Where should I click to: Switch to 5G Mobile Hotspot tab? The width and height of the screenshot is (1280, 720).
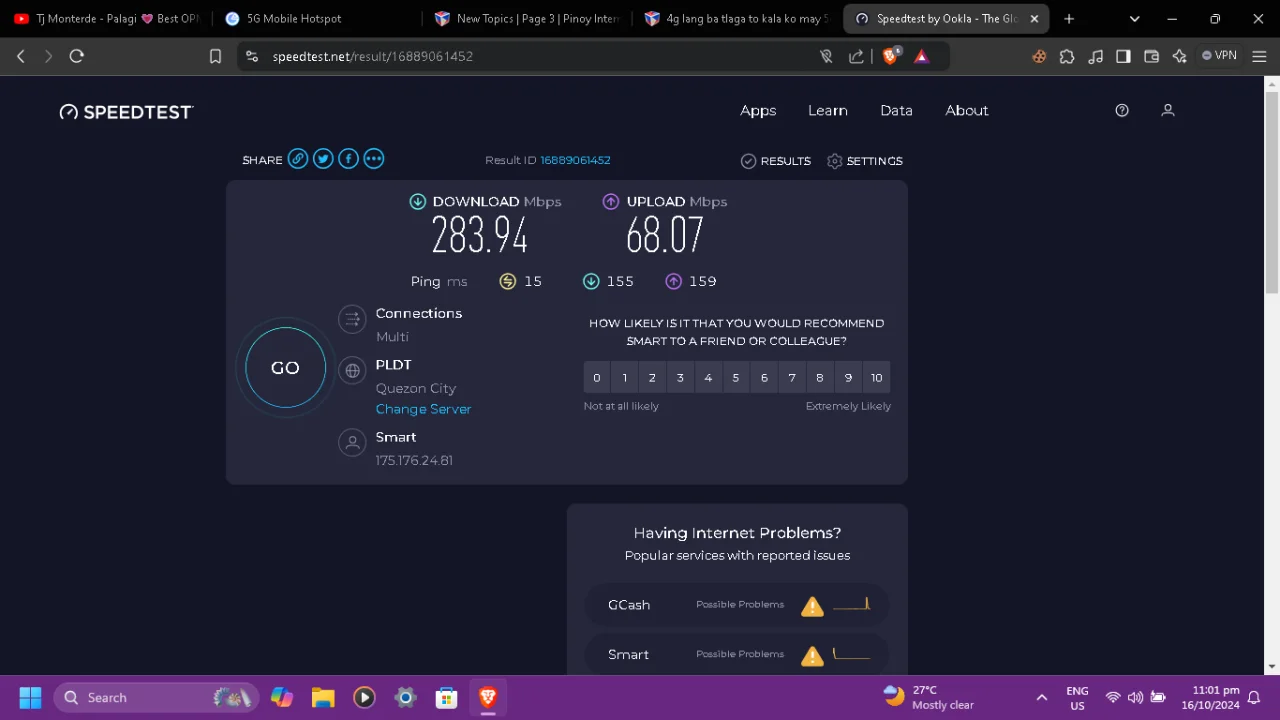pos(314,18)
